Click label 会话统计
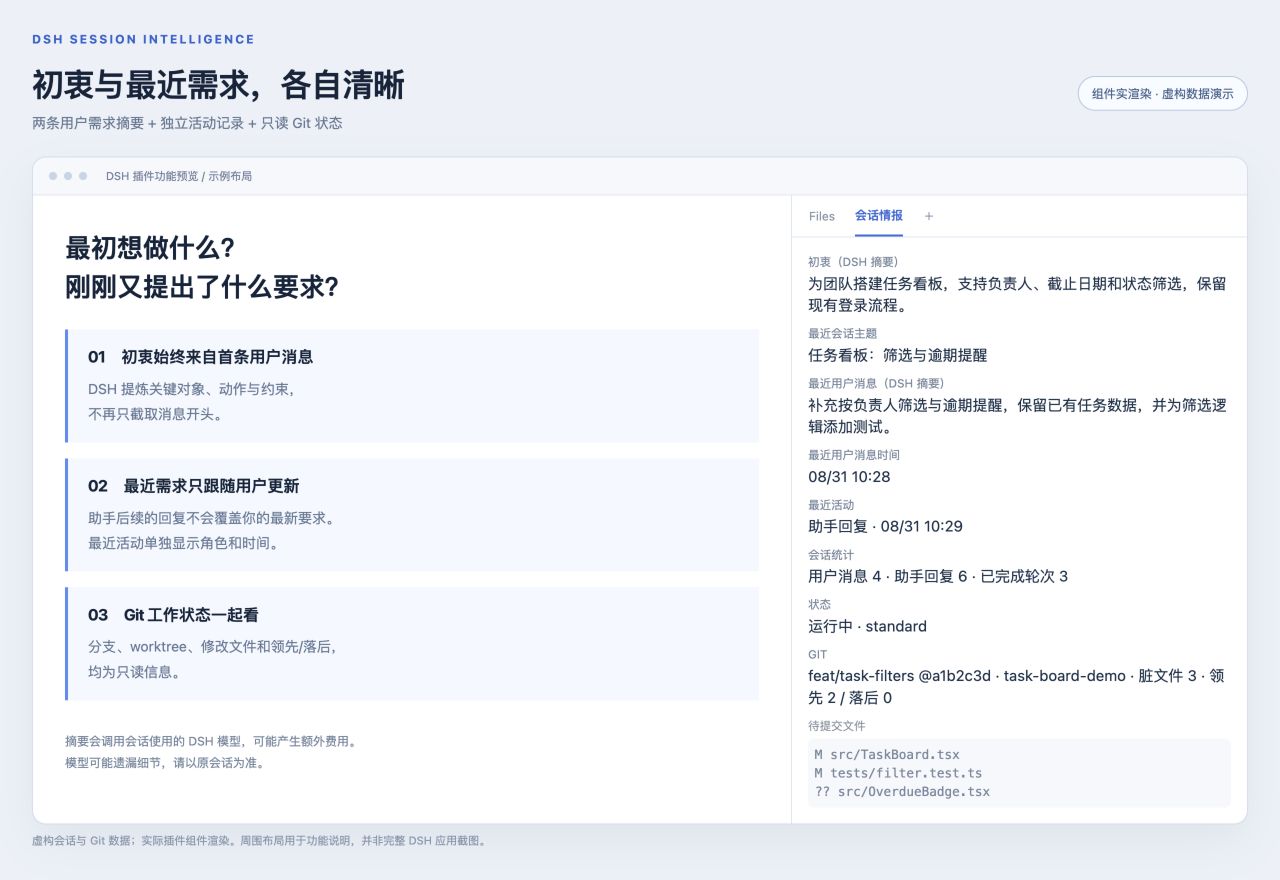The image size is (1280, 880). [x=831, y=555]
